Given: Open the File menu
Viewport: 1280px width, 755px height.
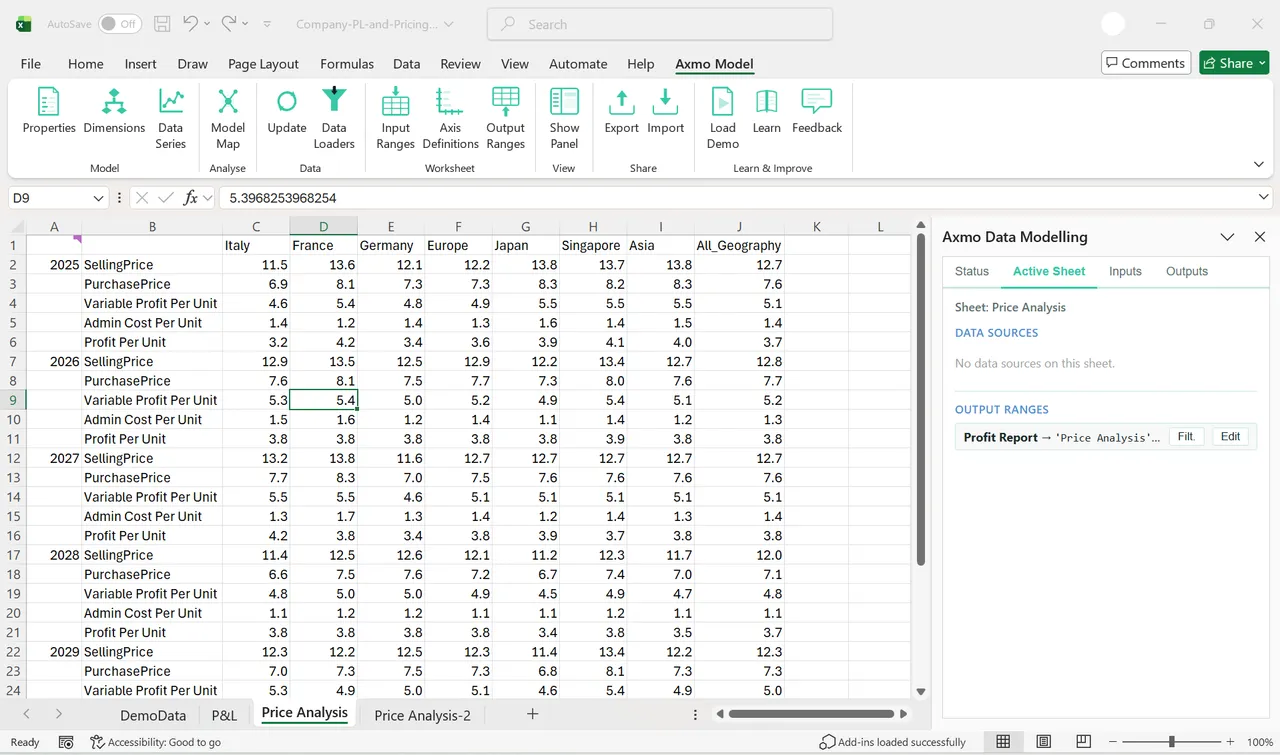Looking at the screenshot, I should pyautogui.click(x=31, y=63).
